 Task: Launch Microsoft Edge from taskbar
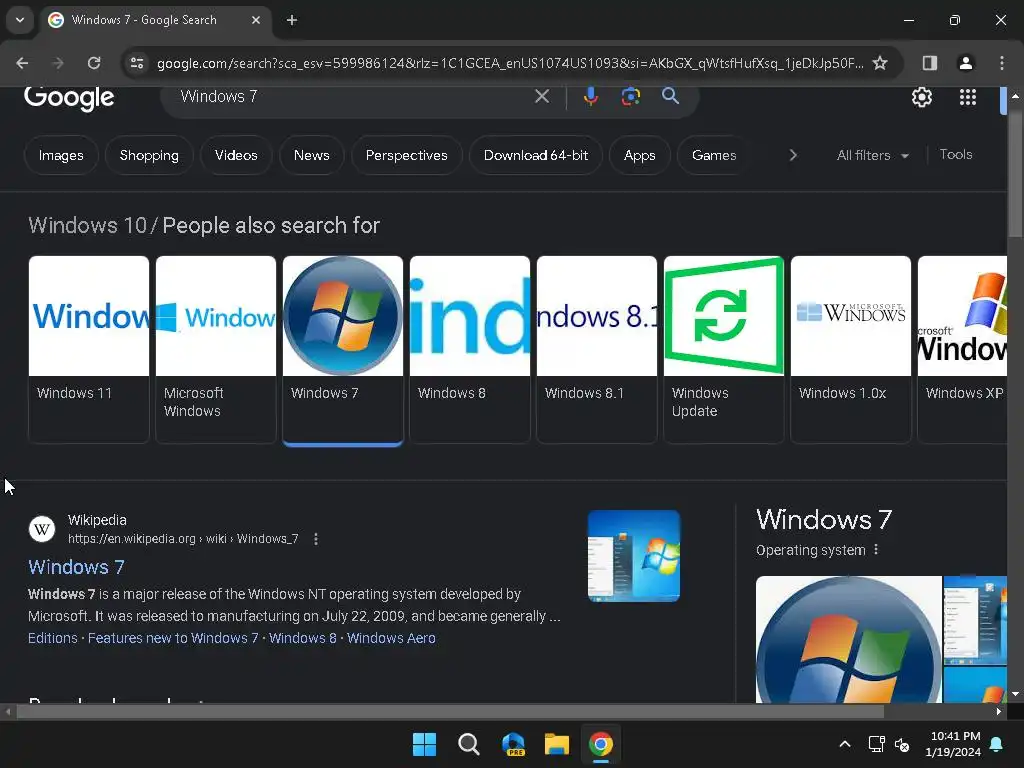pyautogui.click(x=513, y=744)
